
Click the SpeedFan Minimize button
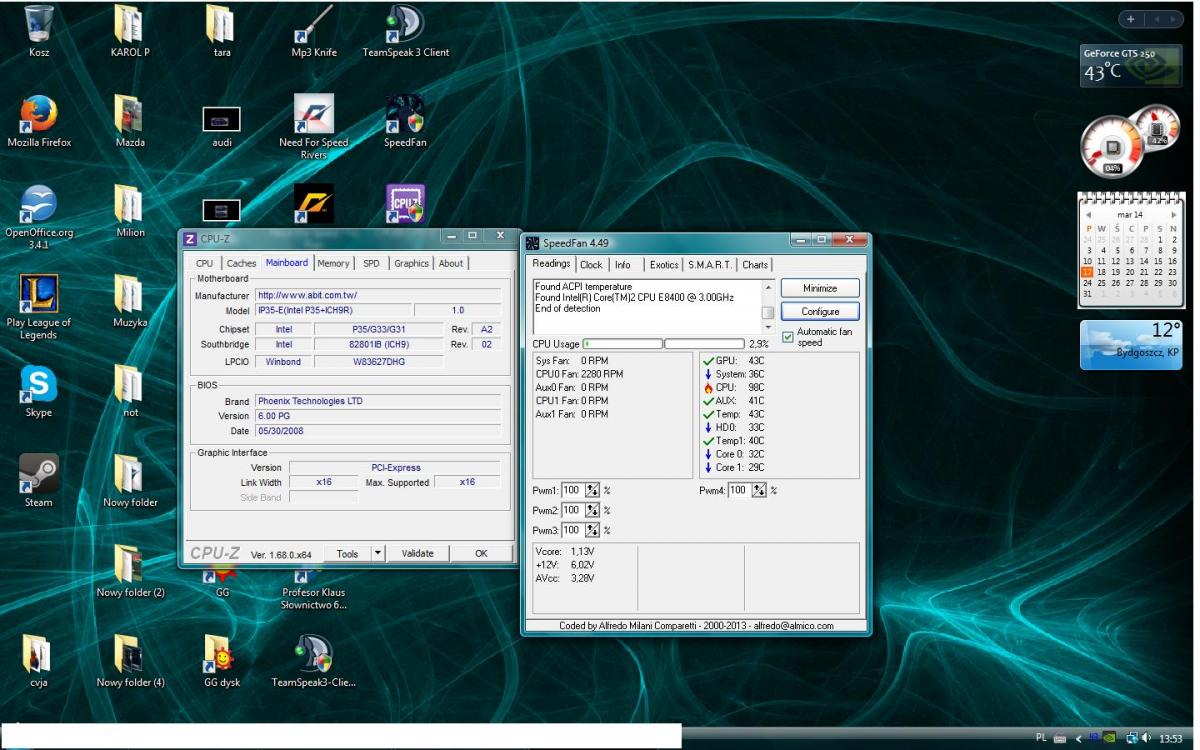820,288
